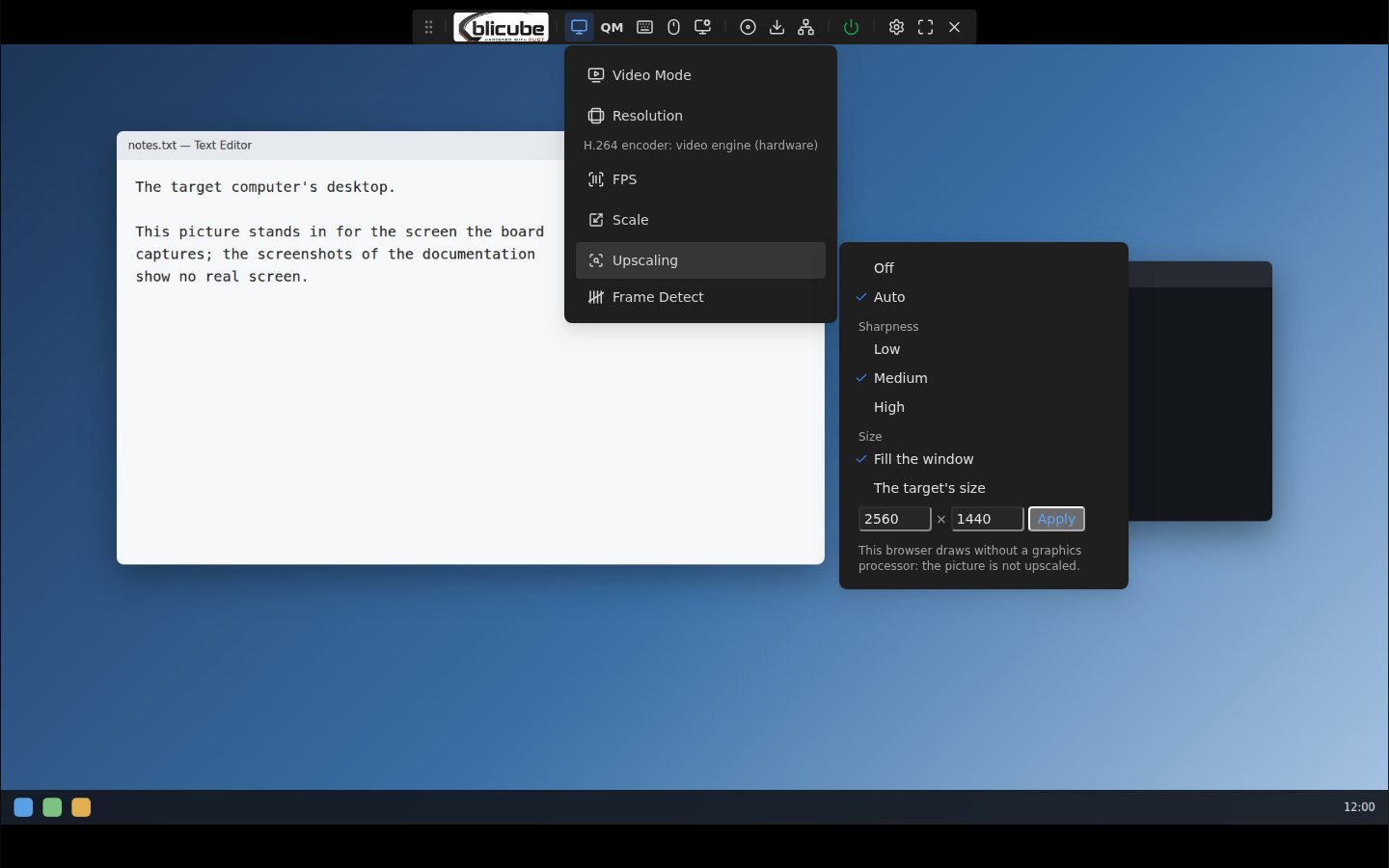The image size is (1389, 868).
Task: Open the QM toolbar item
Action: [612, 27]
